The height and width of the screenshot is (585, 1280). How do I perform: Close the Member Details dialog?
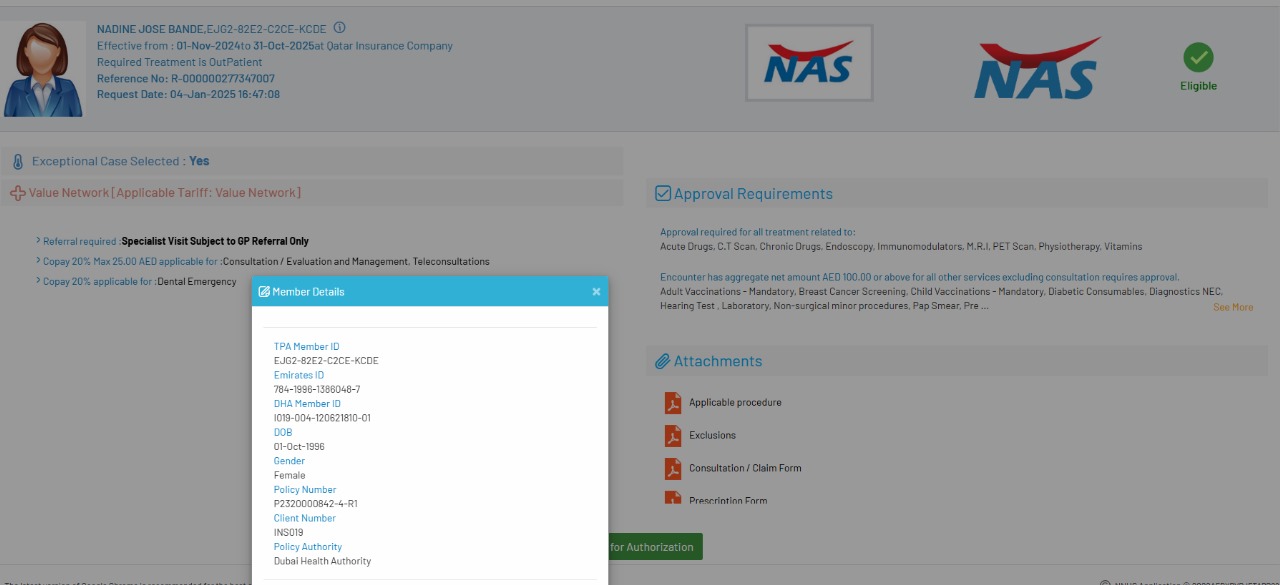tap(596, 292)
